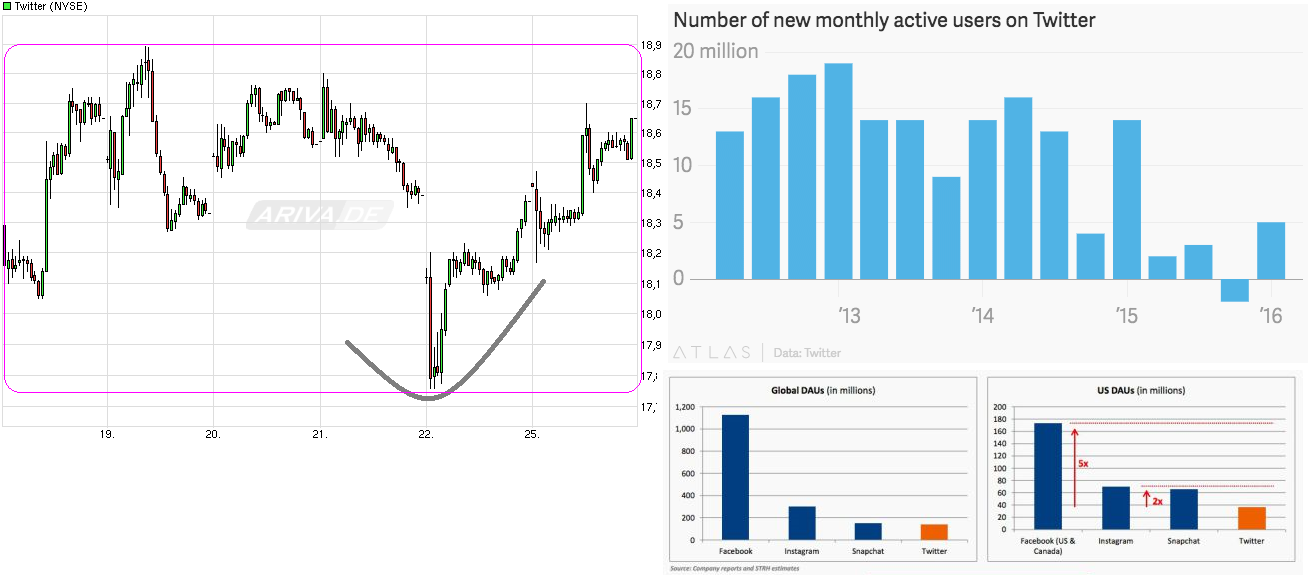Click the "Global DAUs (in millions)" title
Screen dimensions: 1313x575
[822, 390]
